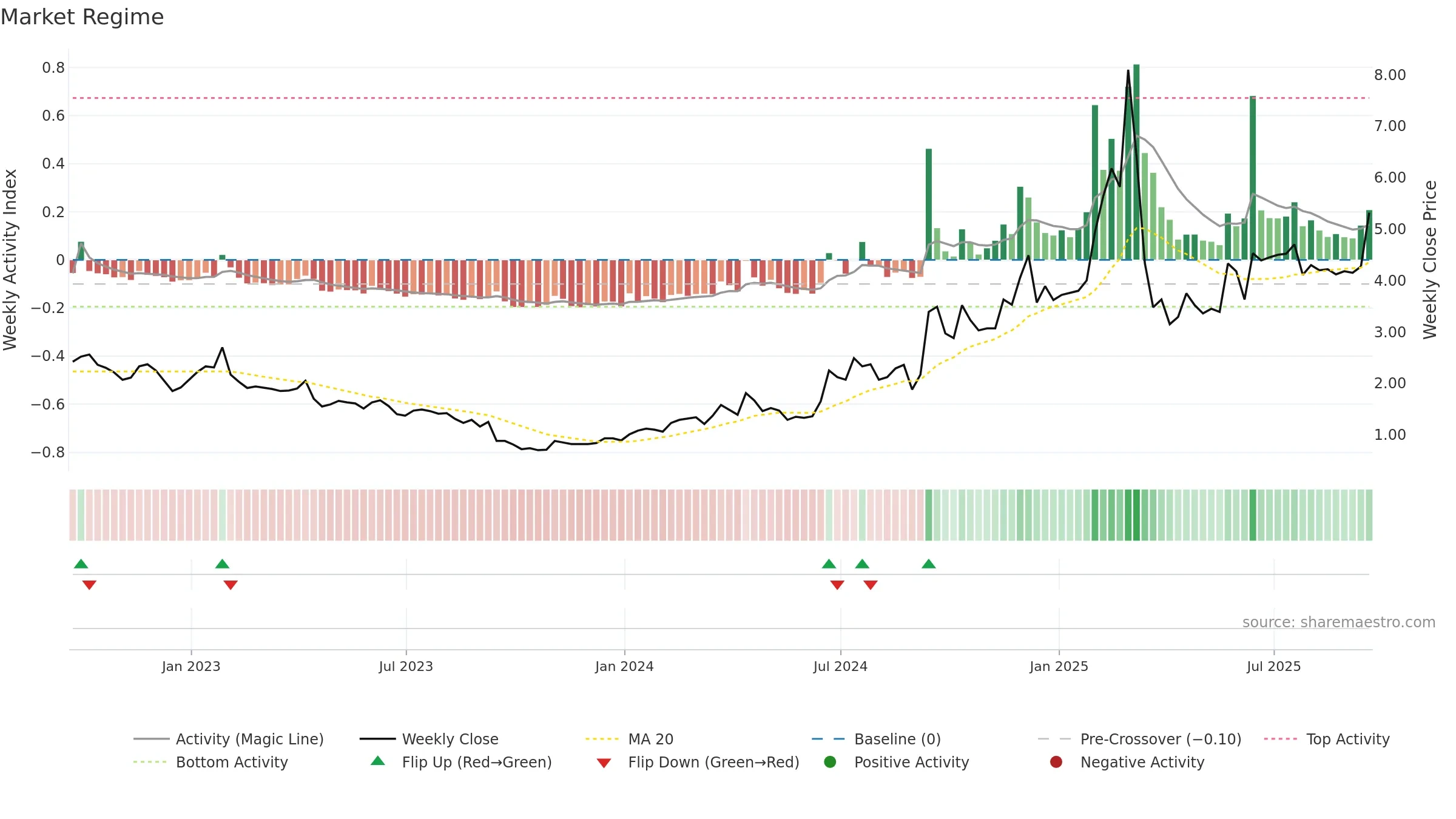This screenshot has width=1456, height=819.
Task: Click the red Flip Down triangle legend icon
Action: click(604, 763)
